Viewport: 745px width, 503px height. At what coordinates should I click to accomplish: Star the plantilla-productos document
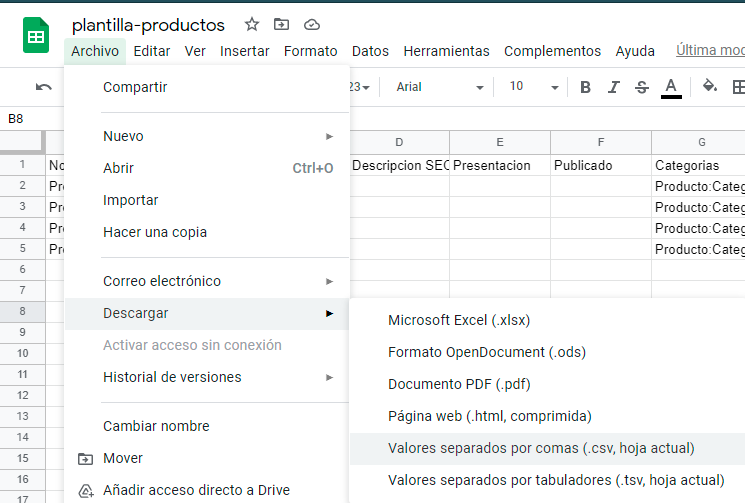(252, 24)
